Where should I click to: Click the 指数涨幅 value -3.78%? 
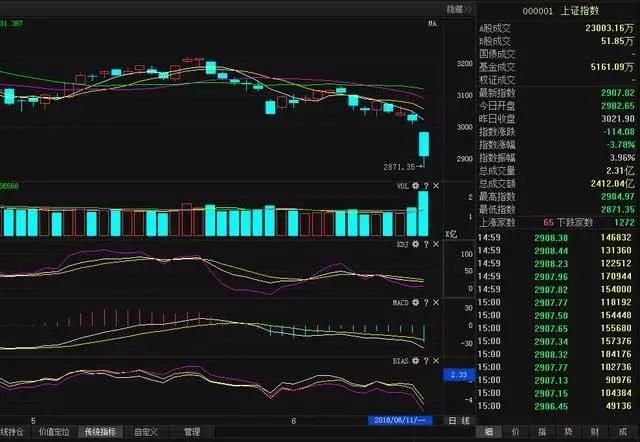620,144
